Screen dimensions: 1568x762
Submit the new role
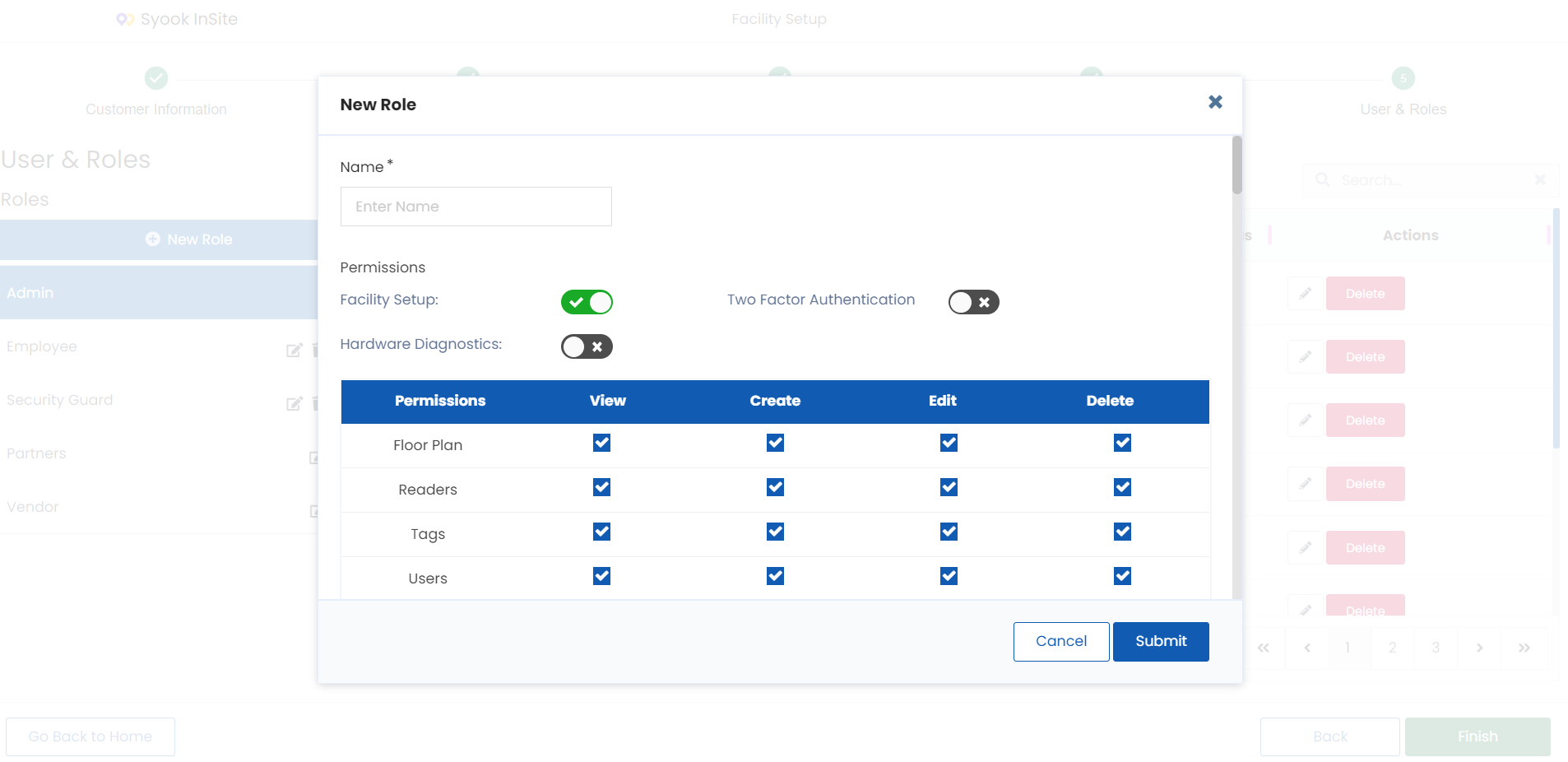tap(1161, 642)
